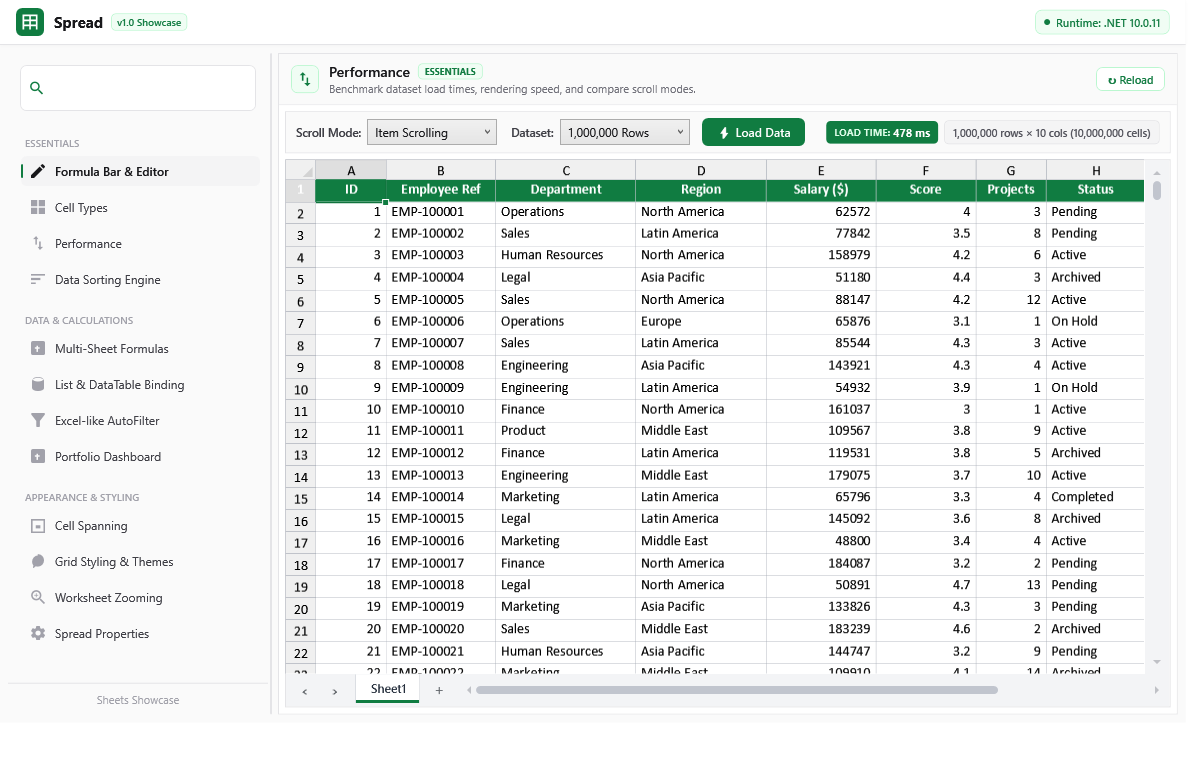Click the zoom icon beside Worksheet Zooming
This screenshot has height=760, width=1200.
[x=38, y=598]
